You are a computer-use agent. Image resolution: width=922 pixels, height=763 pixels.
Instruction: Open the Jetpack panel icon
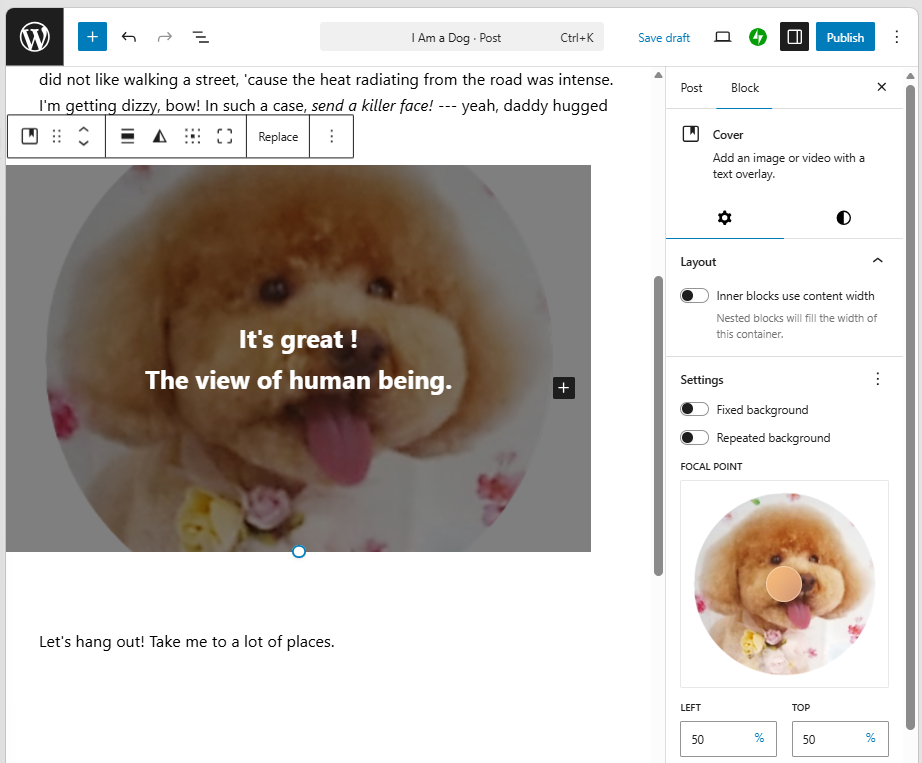758,37
